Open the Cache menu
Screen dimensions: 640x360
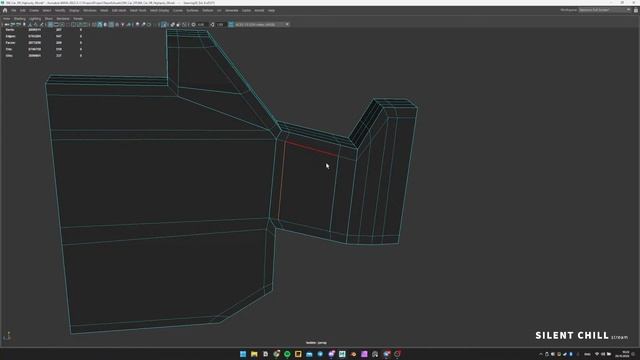coord(246,10)
